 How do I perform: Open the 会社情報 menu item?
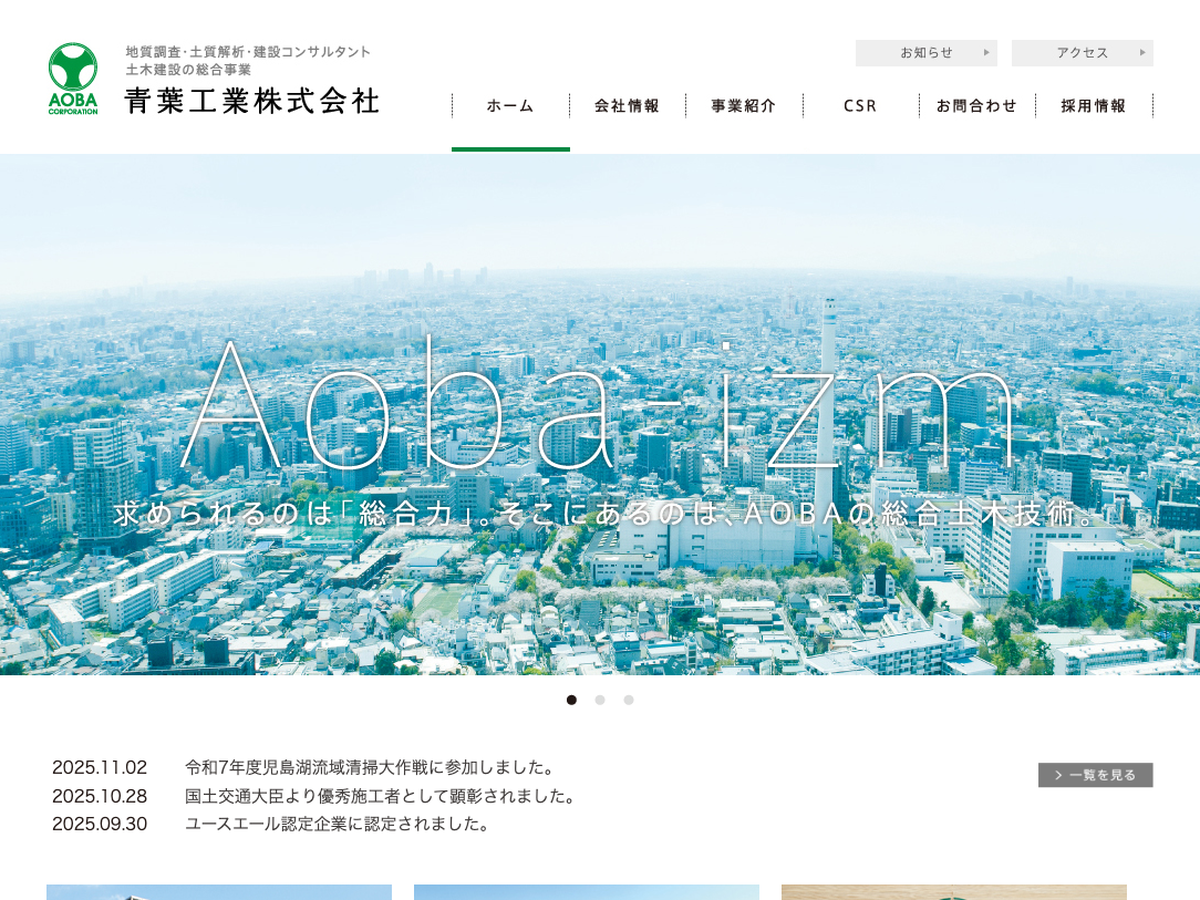pos(627,106)
